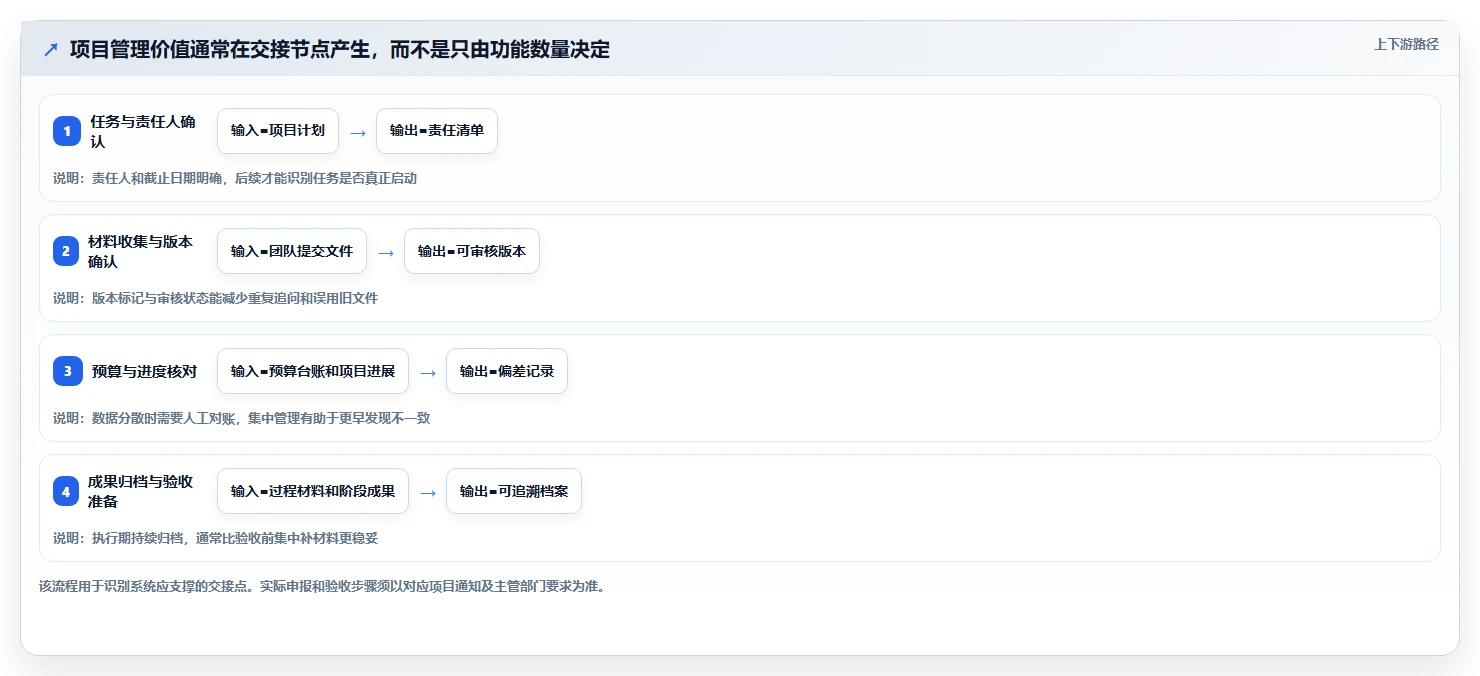Select the 输出=偏差记录 box

point(507,371)
